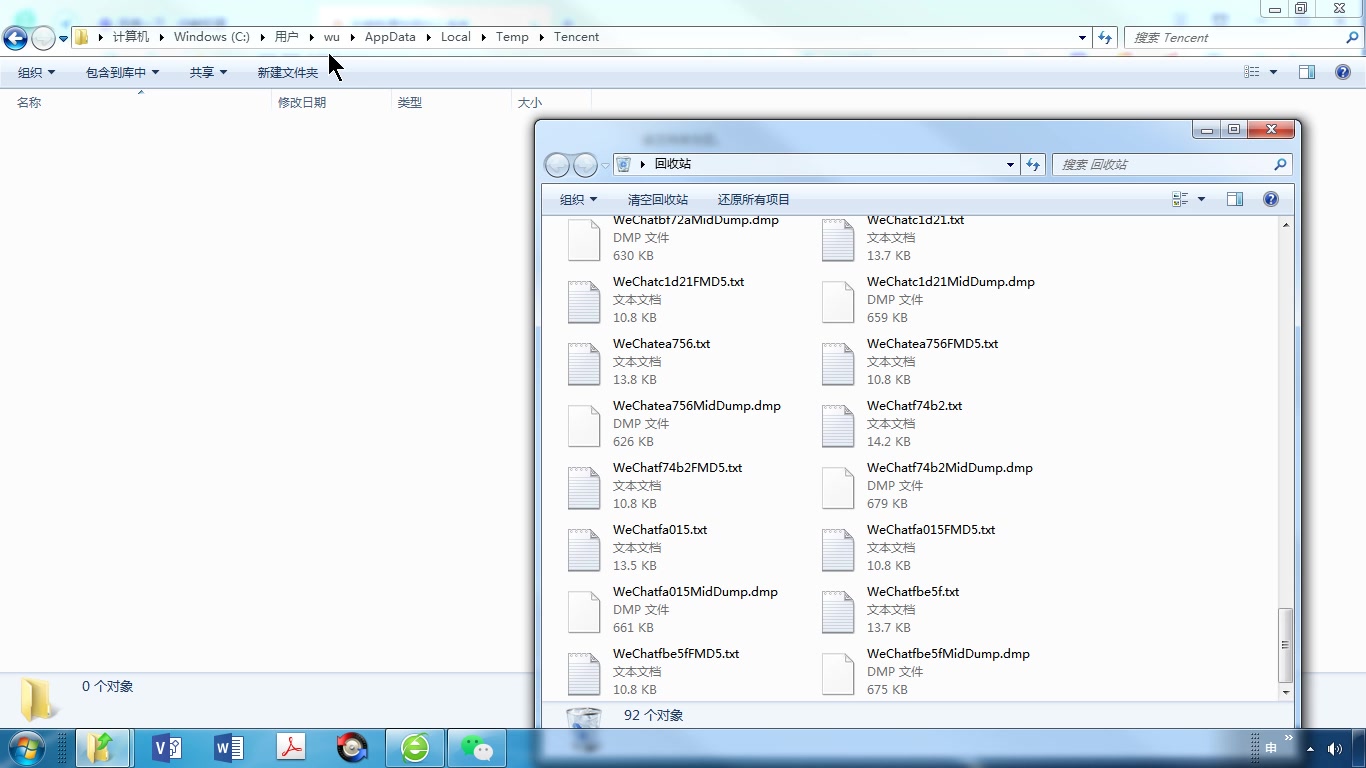Click the Recycle Bin window's Back arrow
This screenshot has width=1366, height=768.
click(557, 165)
